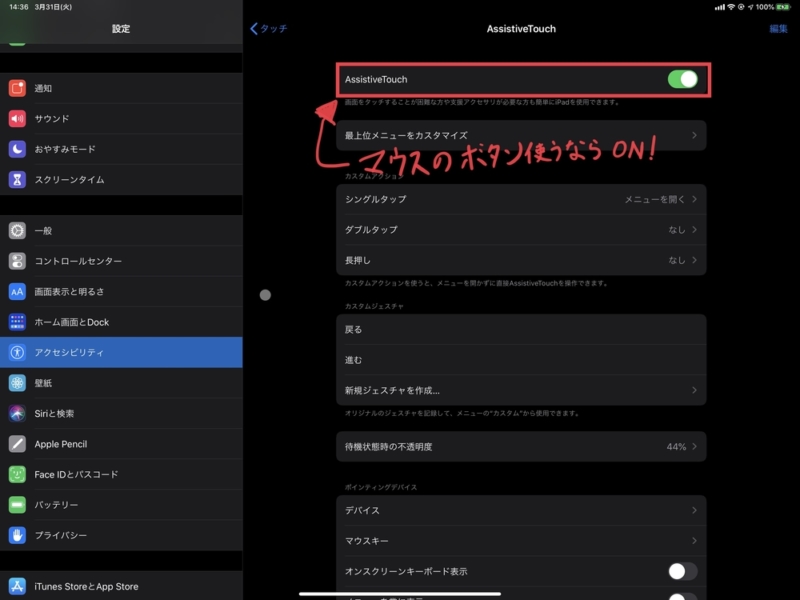The height and width of the screenshot is (600, 800).
Task: Go back to タッチ settings
Action: [x=269, y=29]
